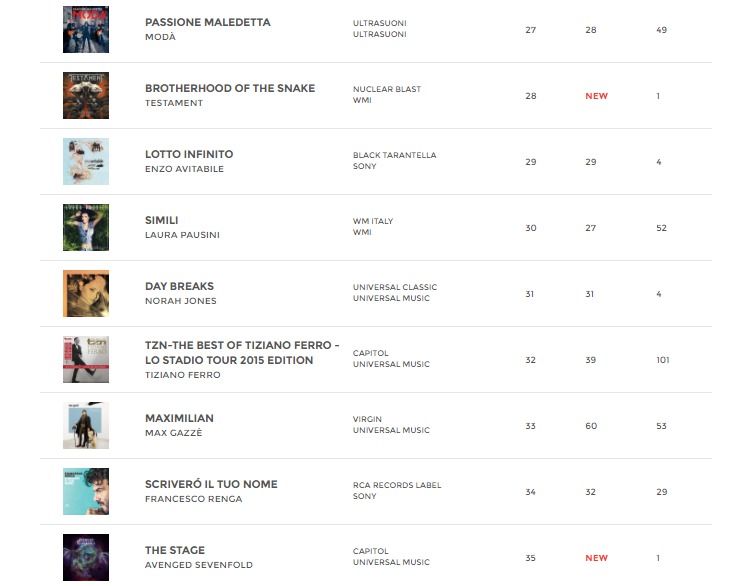
Task: Click the artist name Francesco Renga
Action: click(193, 499)
